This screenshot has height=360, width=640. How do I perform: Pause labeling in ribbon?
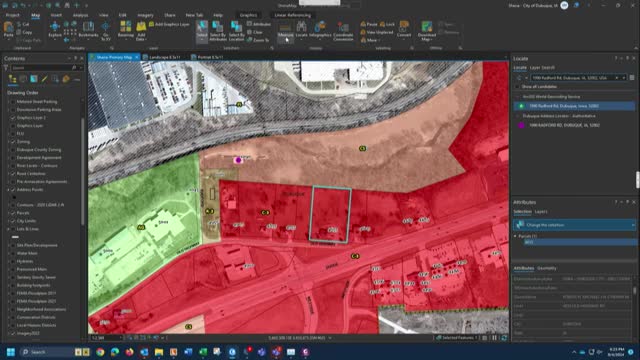point(369,24)
